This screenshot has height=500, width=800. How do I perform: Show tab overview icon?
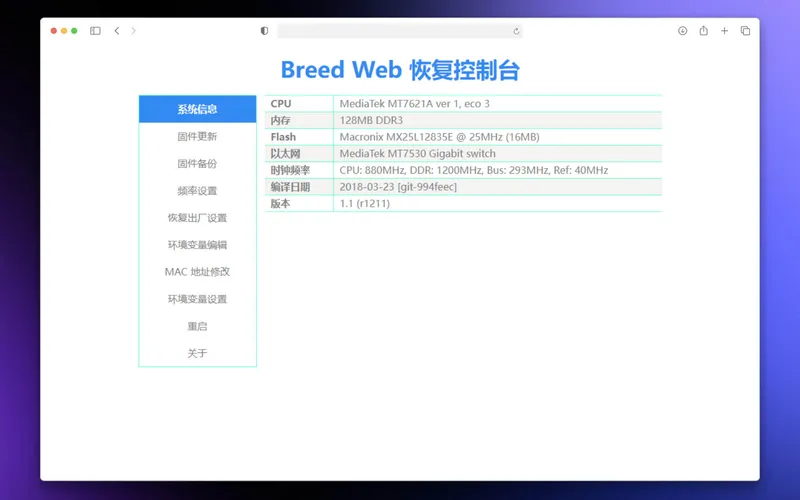[x=745, y=31]
